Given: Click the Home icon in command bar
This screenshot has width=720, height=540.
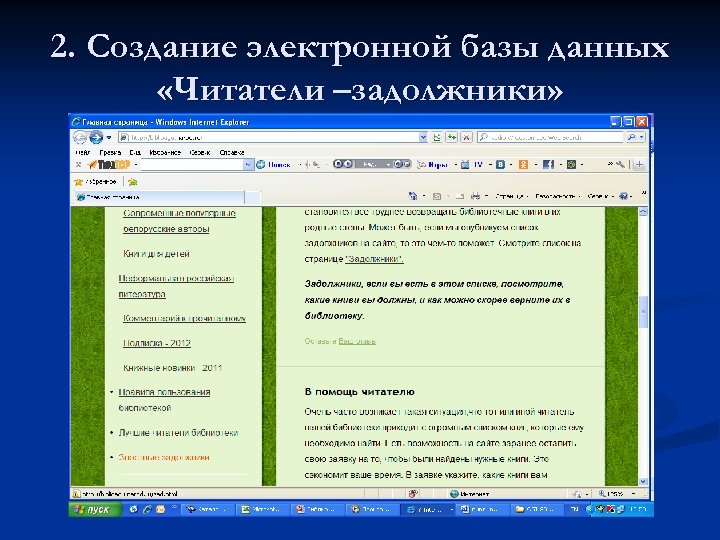Looking at the screenshot, I should pyautogui.click(x=413, y=196).
